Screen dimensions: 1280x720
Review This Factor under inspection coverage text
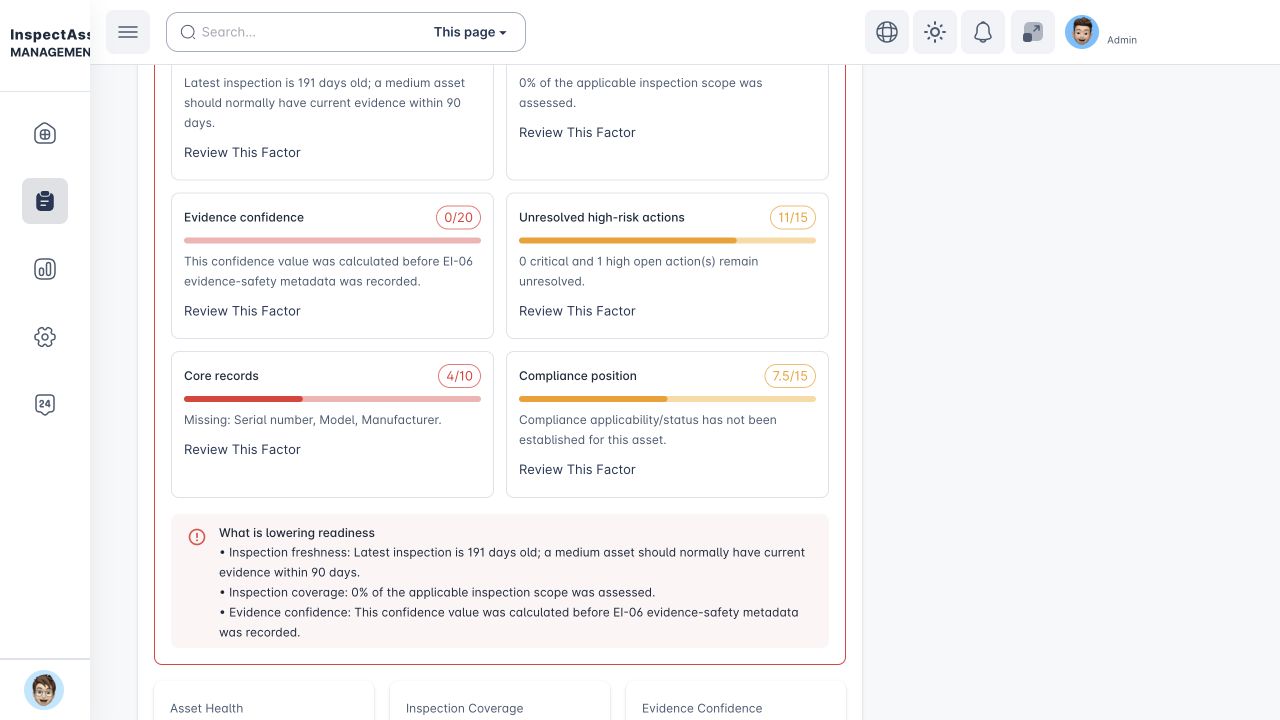[577, 132]
